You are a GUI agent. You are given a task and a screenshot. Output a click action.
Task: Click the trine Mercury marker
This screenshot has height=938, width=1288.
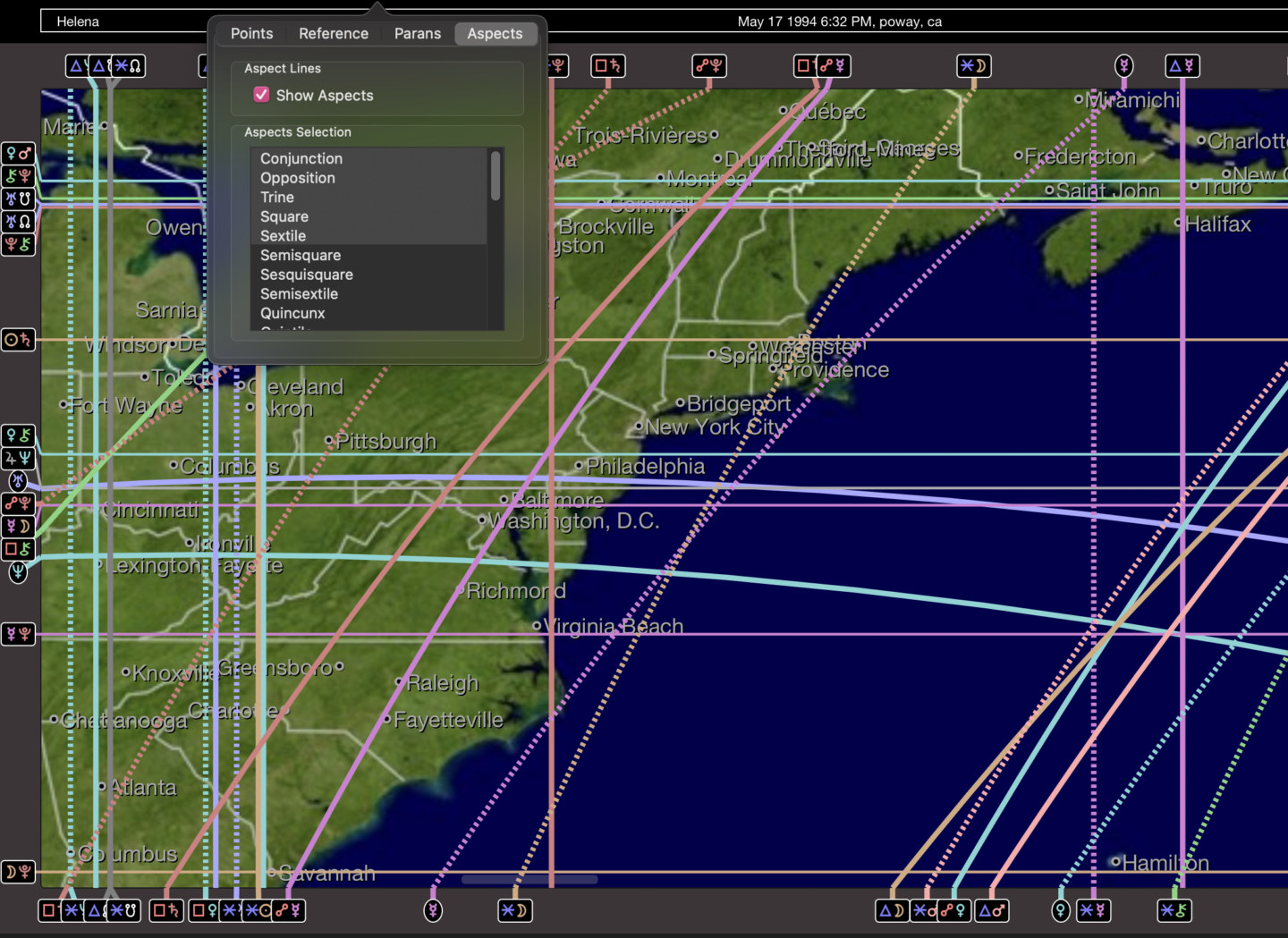(x=1182, y=65)
